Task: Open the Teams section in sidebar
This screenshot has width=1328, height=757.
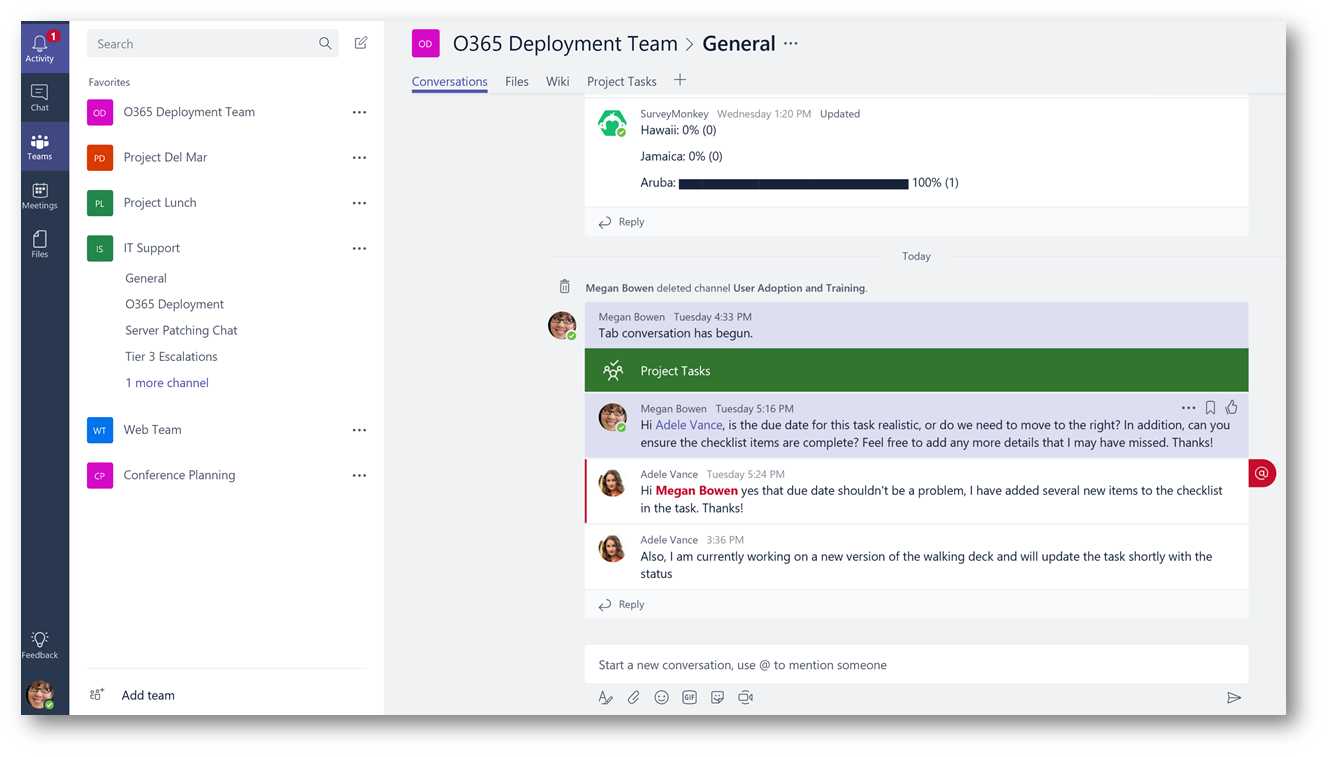Action: 40,147
